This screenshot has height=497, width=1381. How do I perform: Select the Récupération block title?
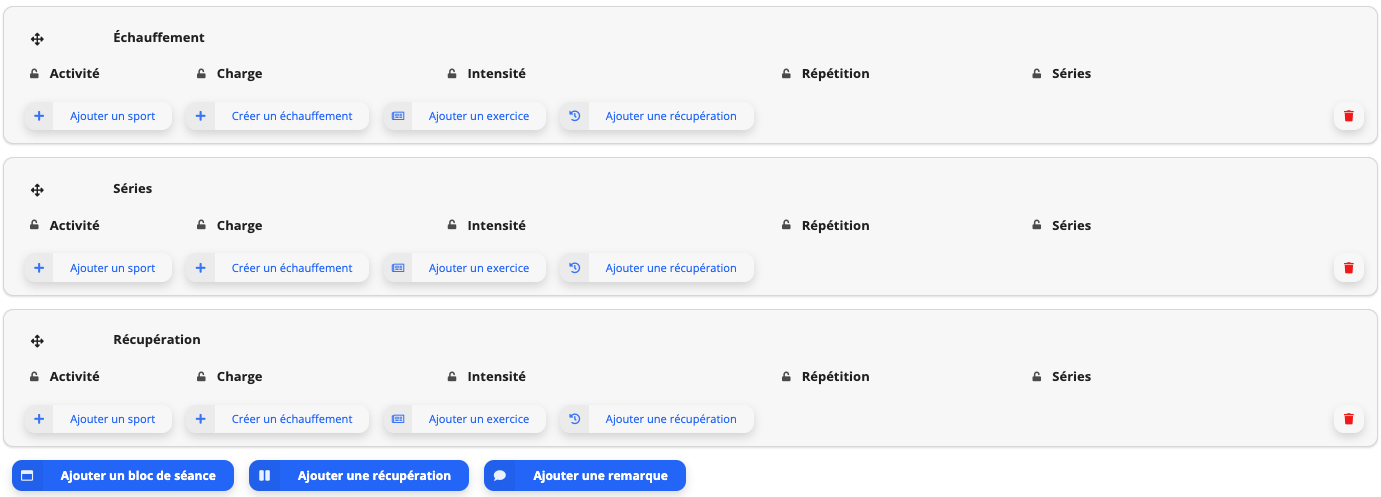point(157,340)
